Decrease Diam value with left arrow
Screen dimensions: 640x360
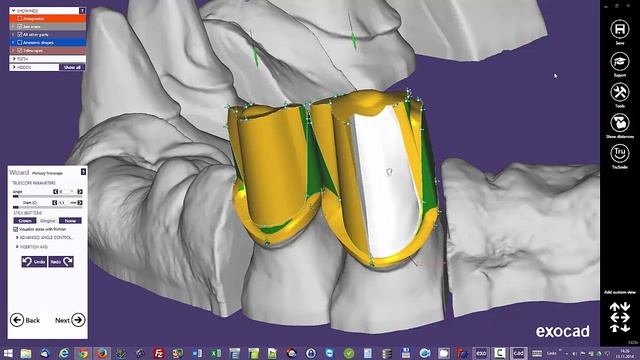click(55, 202)
